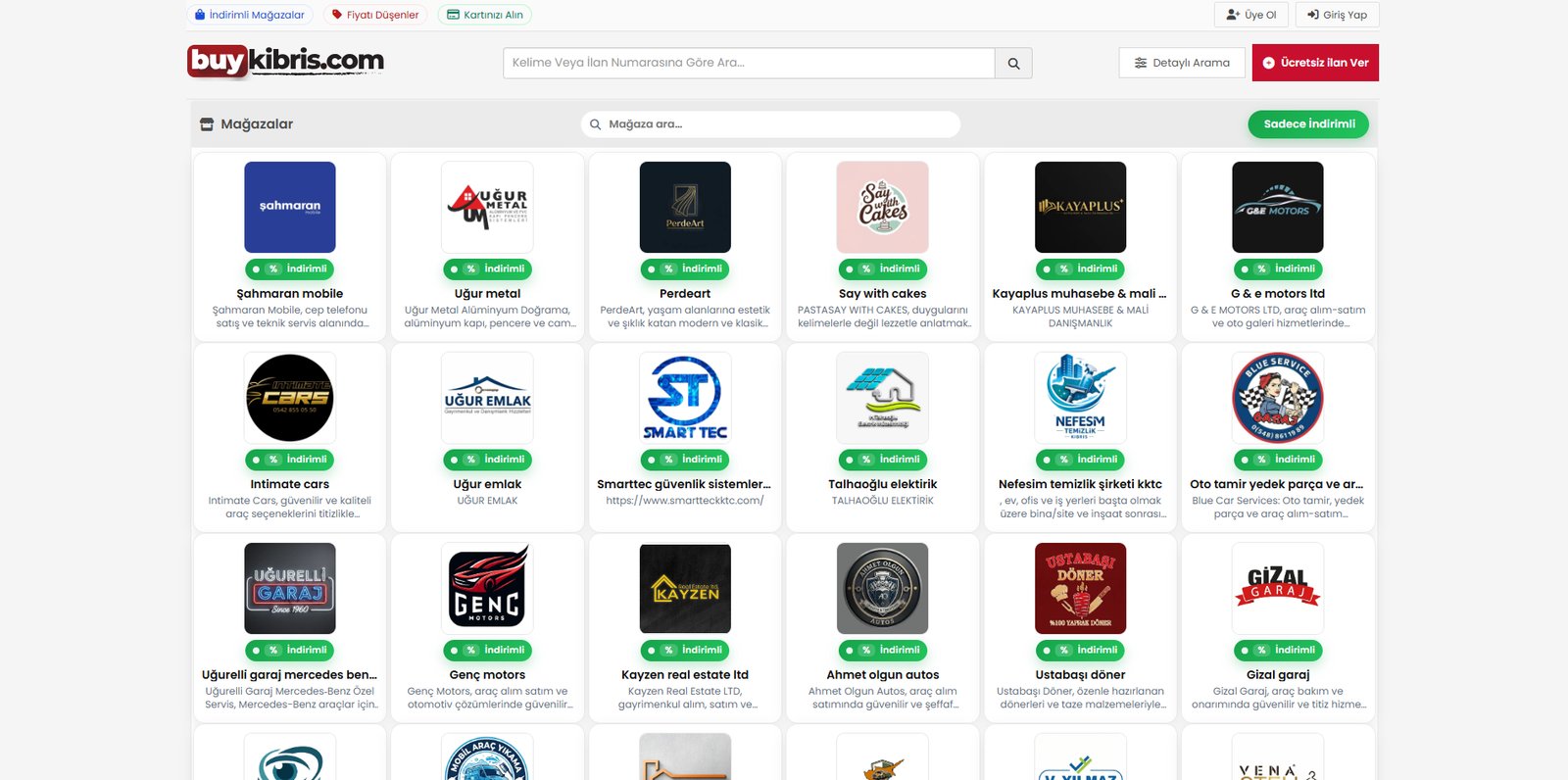Open the Smart Tec store logo

685,398
